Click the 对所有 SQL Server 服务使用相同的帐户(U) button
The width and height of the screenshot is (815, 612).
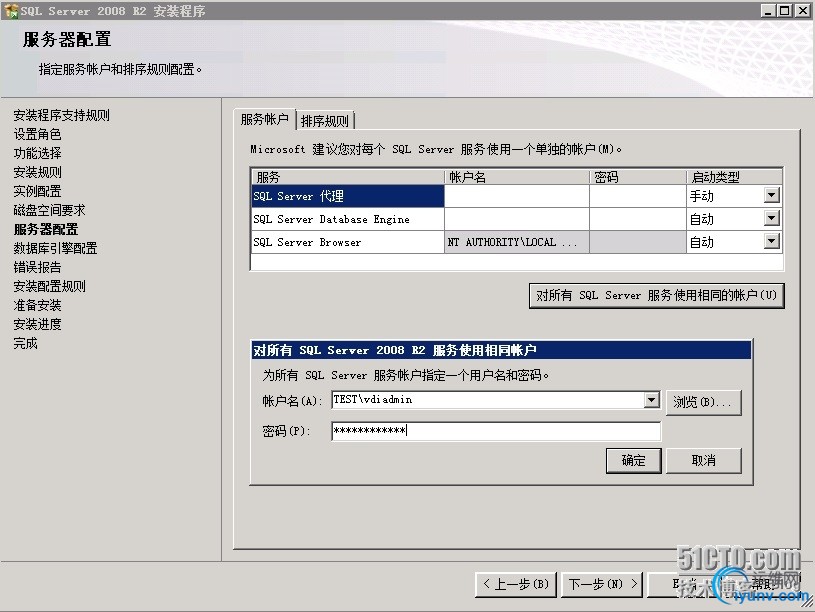(x=656, y=296)
